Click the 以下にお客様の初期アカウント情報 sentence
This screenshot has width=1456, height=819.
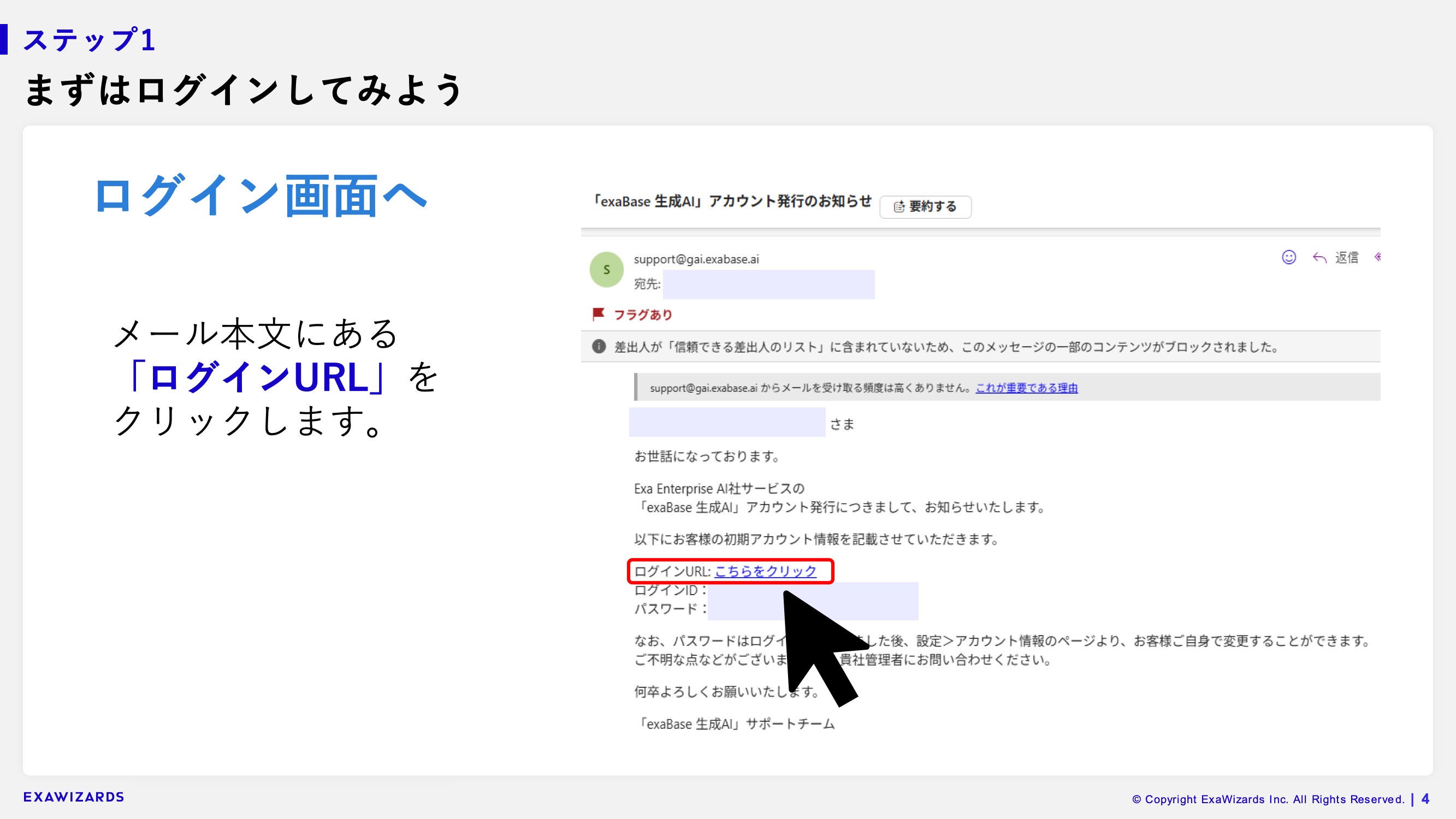pyautogui.click(x=816, y=540)
